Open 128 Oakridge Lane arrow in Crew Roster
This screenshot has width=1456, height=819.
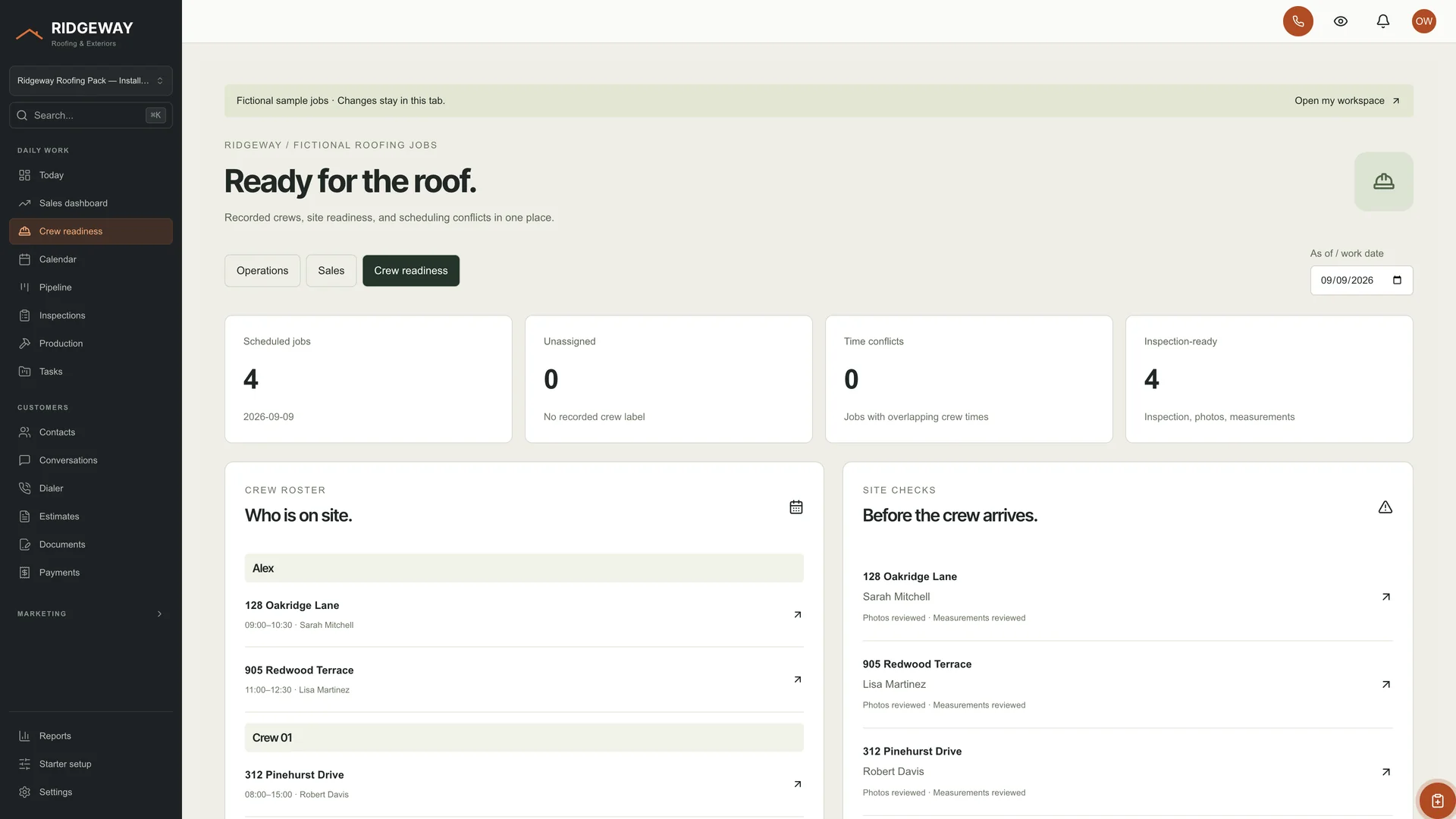[797, 615]
